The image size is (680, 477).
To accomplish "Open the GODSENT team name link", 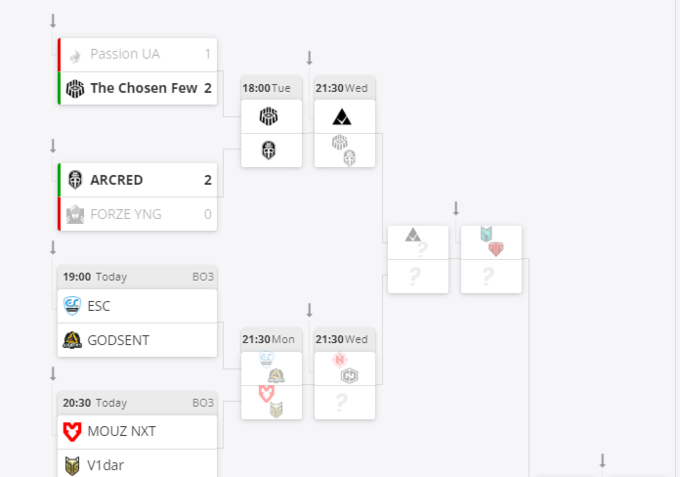I will tap(119, 340).
